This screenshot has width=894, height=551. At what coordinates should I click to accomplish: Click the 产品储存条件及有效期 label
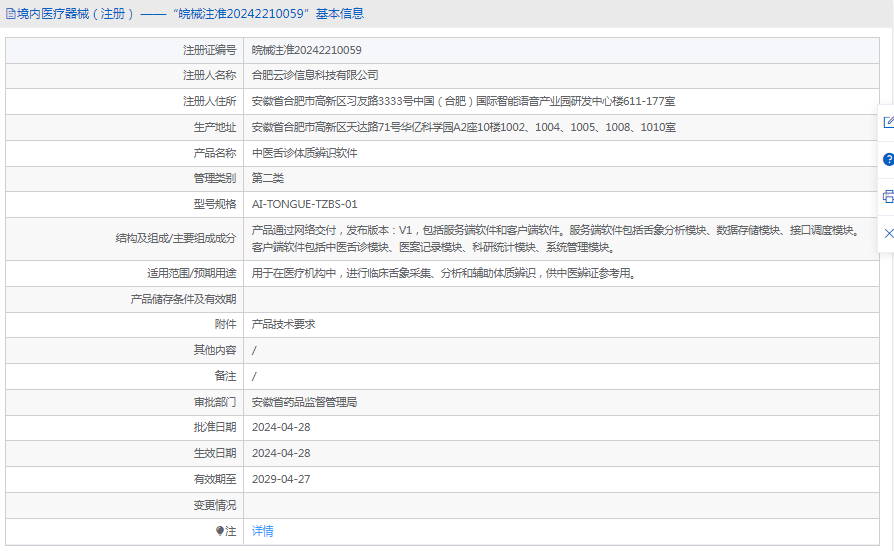[183, 299]
